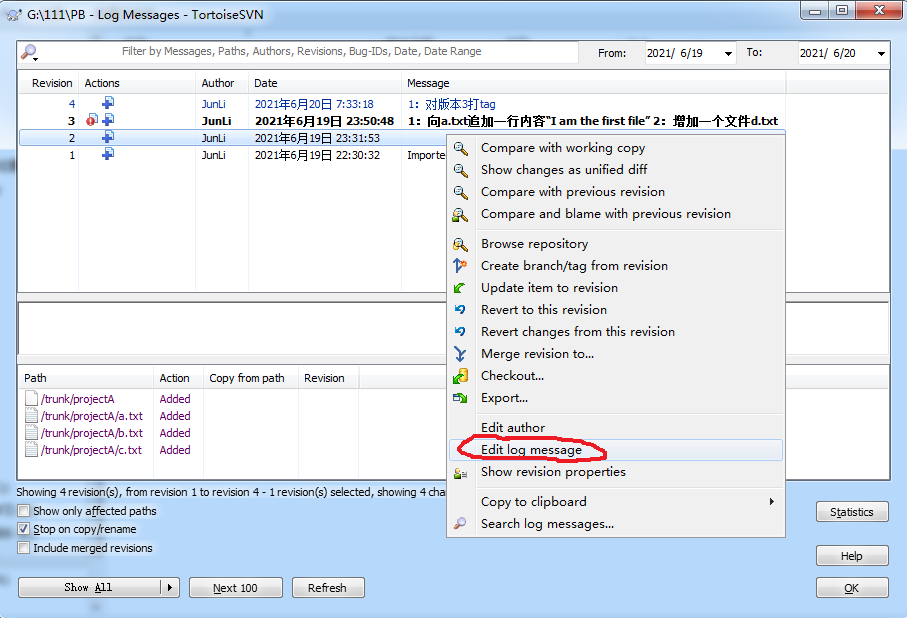This screenshot has width=907, height=618.
Task: Click the added action icon for revision 4
Action: pyautogui.click(x=108, y=103)
